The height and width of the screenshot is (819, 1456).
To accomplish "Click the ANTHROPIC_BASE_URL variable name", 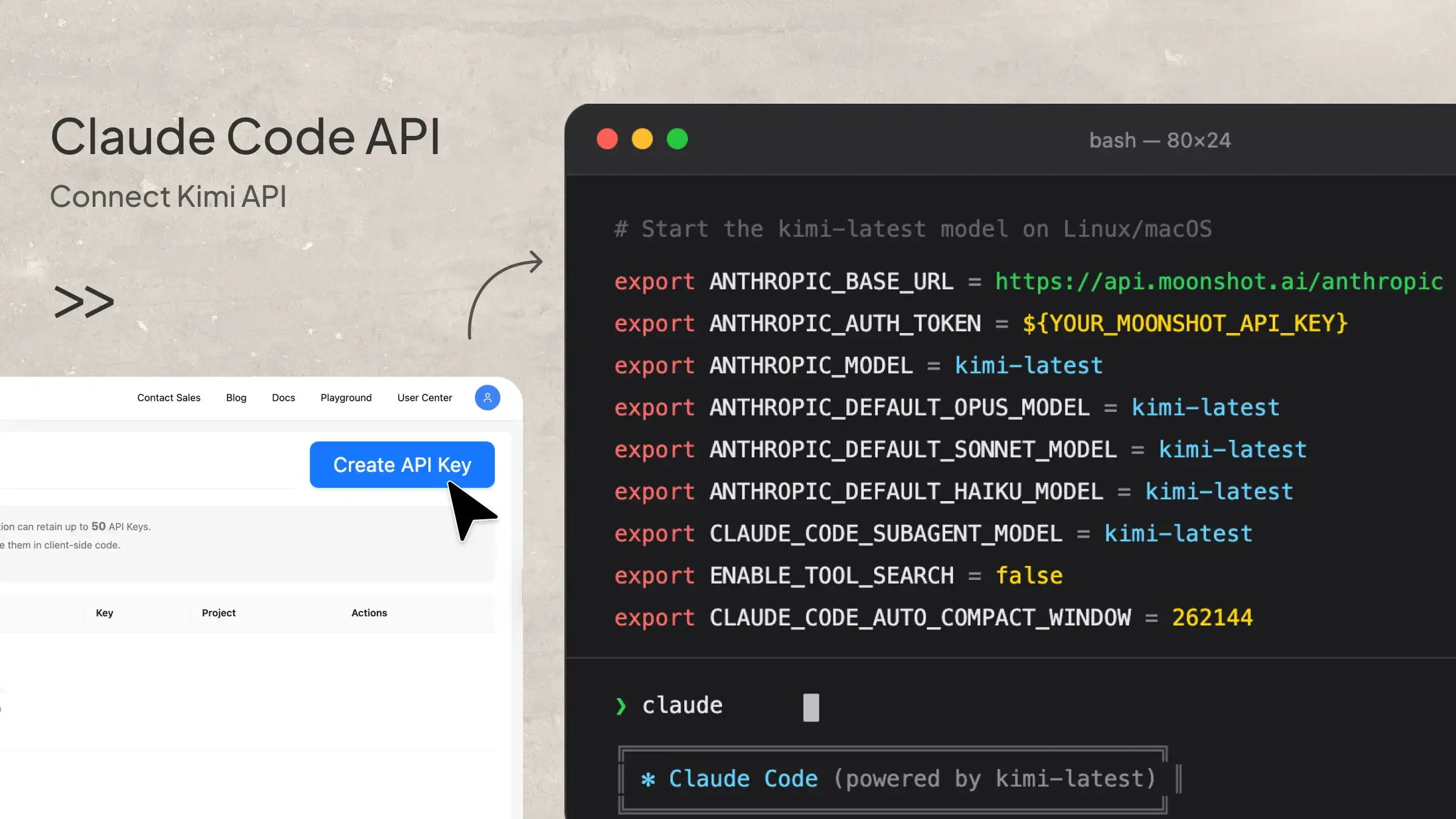I will click(x=831, y=281).
